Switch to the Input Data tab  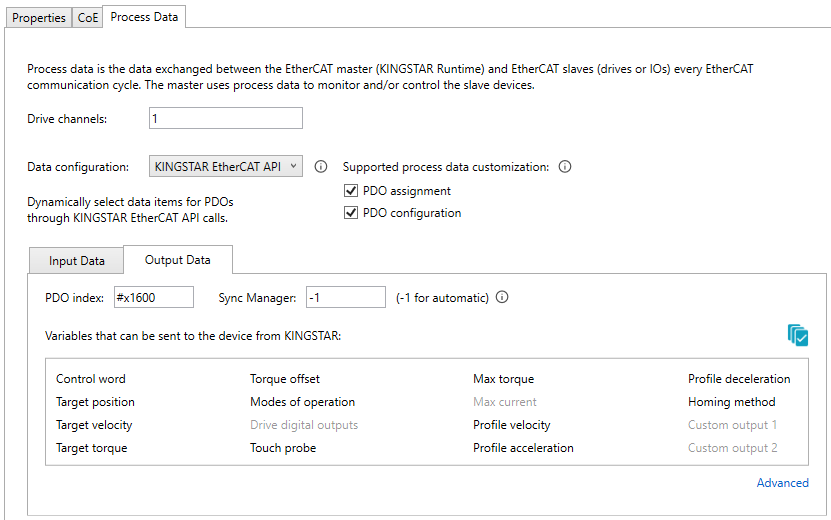77,261
